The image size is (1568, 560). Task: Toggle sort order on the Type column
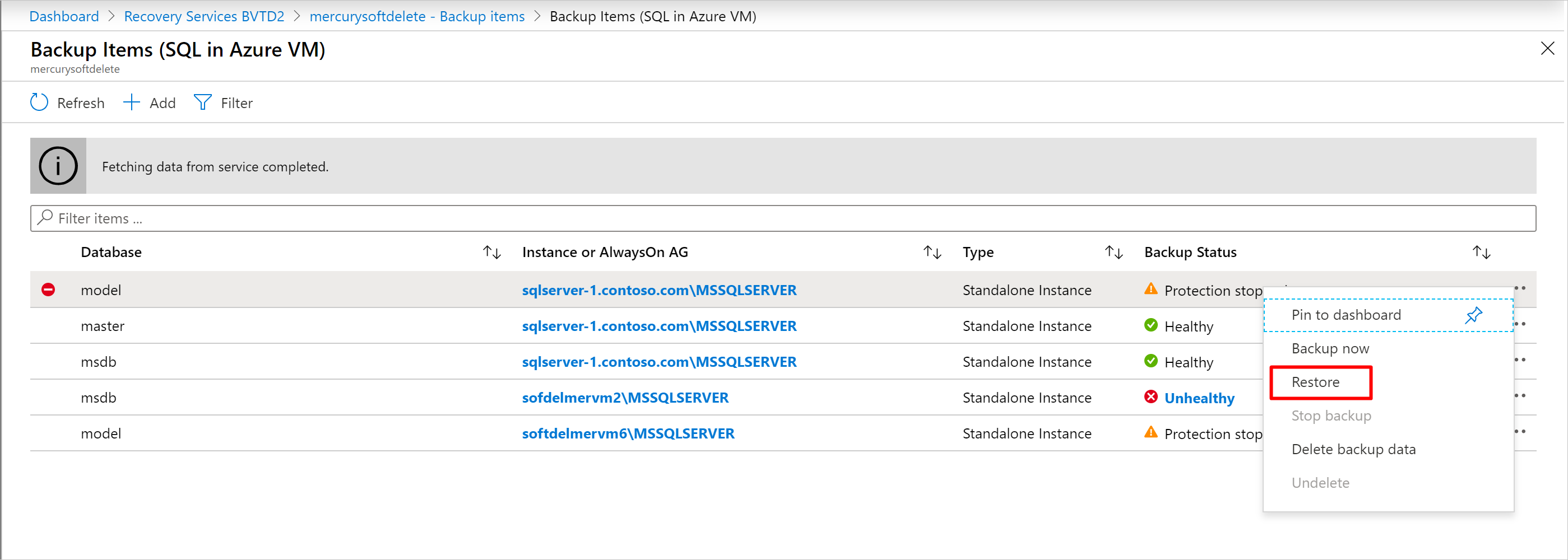1114,252
